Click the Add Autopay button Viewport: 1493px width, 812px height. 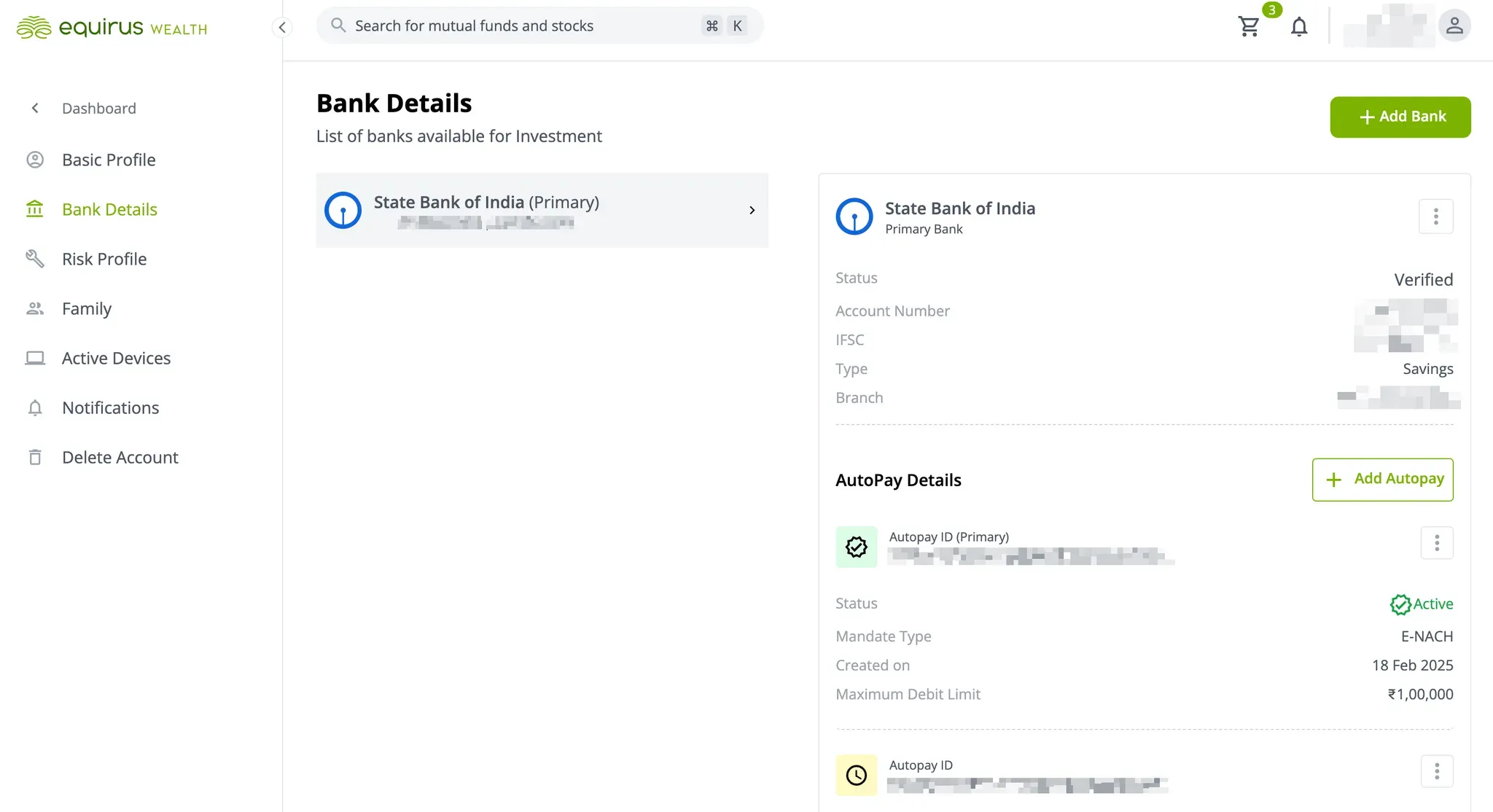click(1382, 480)
